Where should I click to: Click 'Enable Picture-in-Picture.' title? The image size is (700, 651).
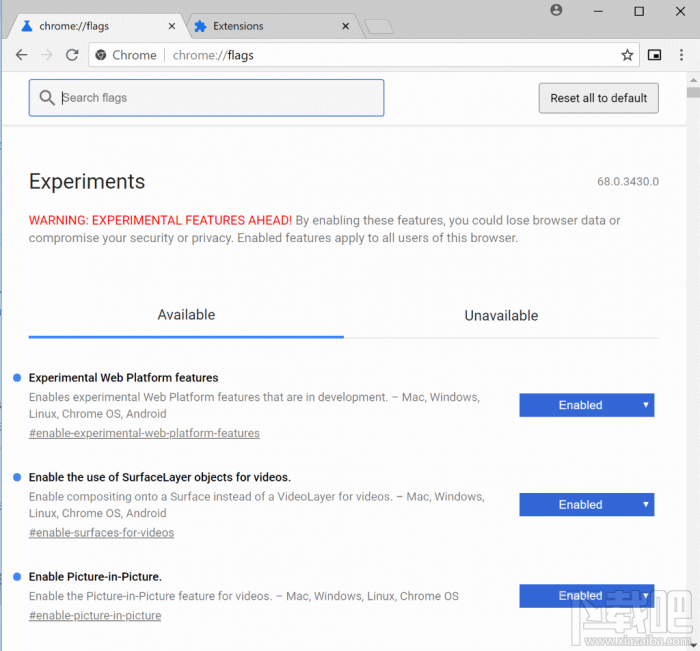click(95, 577)
